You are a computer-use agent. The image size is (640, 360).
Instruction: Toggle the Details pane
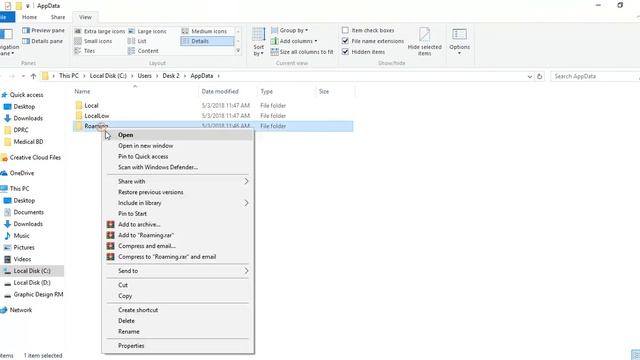tap(42, 41)
